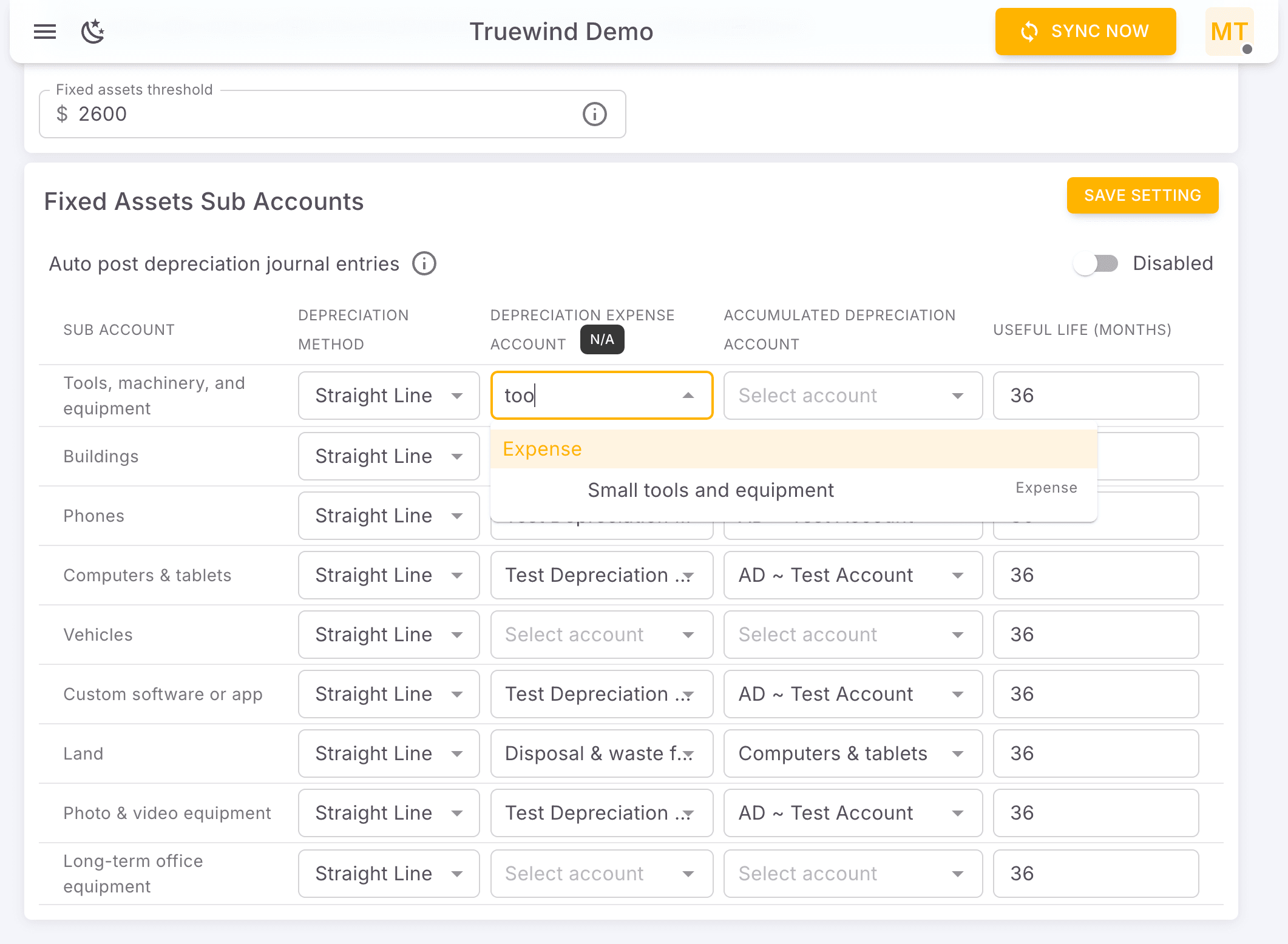This screenshot has height=944, width=1288.
Task: Click the Fixed assets threshold info icon
Action: click(x=594, y=114)
